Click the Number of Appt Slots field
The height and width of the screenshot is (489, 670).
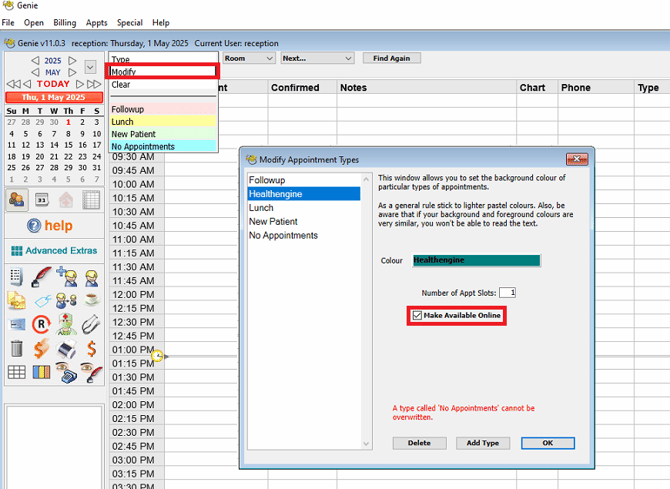point(507,293)
